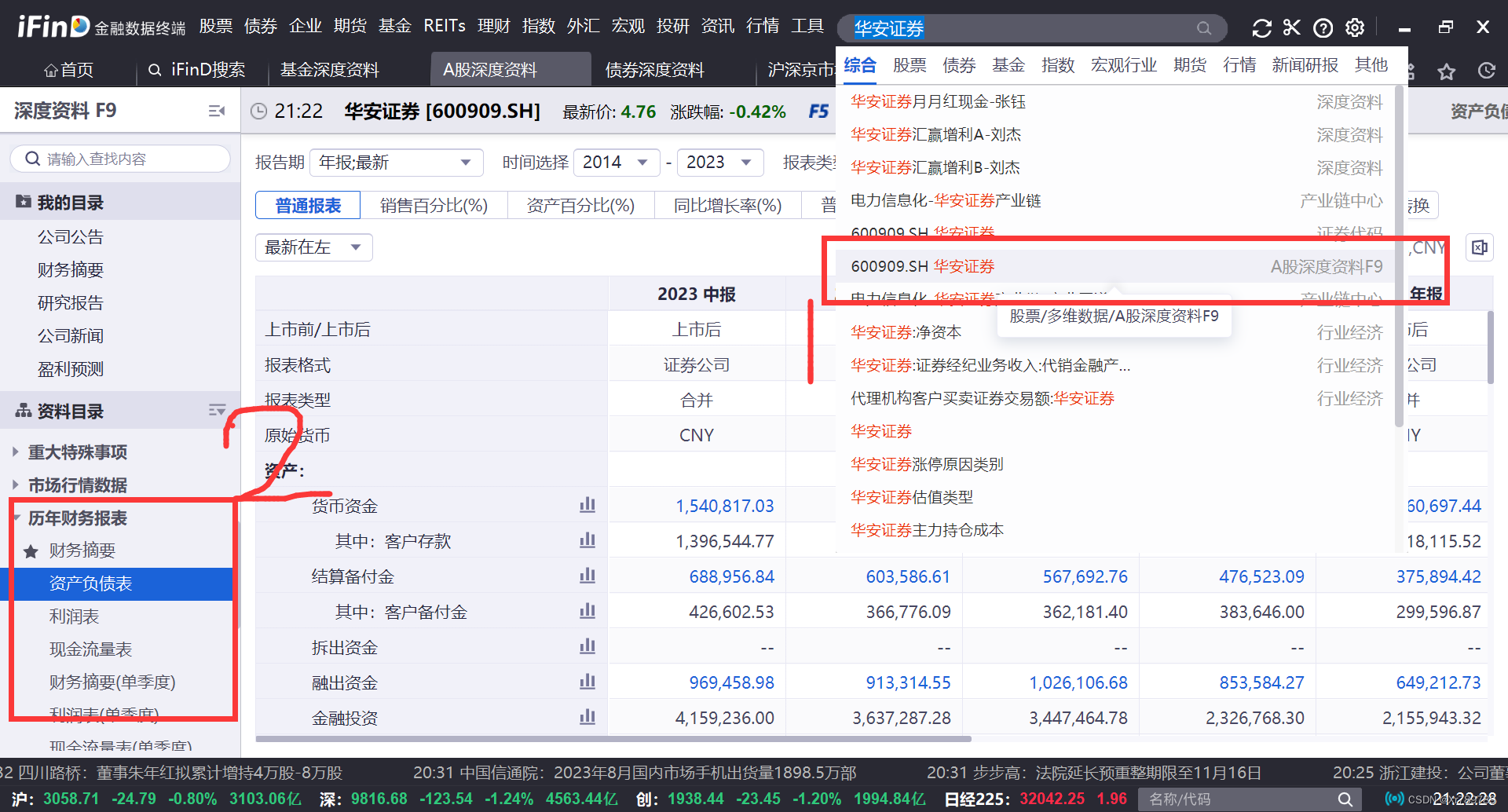Viewport: 1508px width, 812px height.
Task: Select the 资产百分比(%) view toggle
Action: (580, 206)
